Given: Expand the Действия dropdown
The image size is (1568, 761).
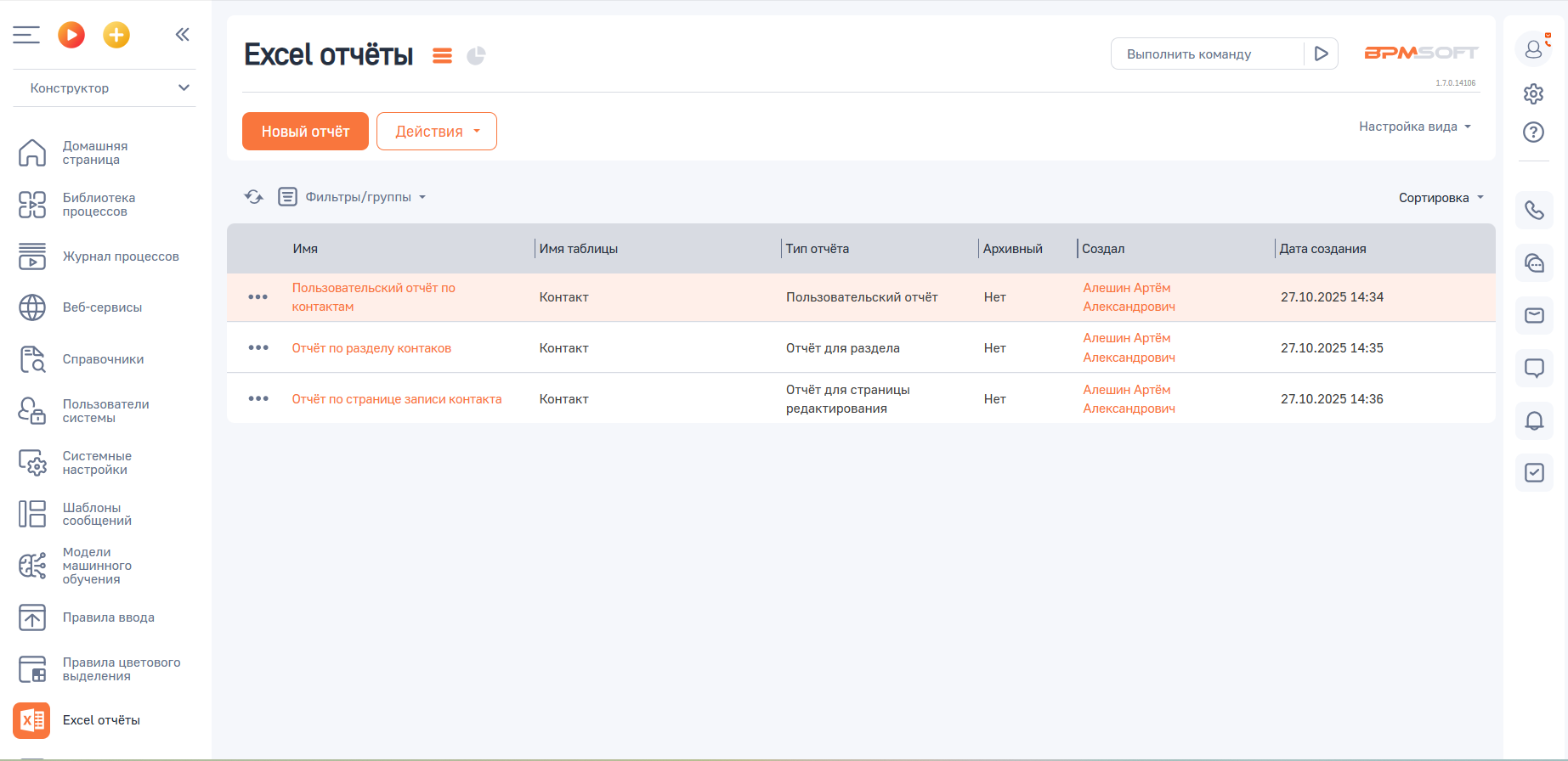Looking at the screenshot, I should pyautogui.click(x=436, y=132).
